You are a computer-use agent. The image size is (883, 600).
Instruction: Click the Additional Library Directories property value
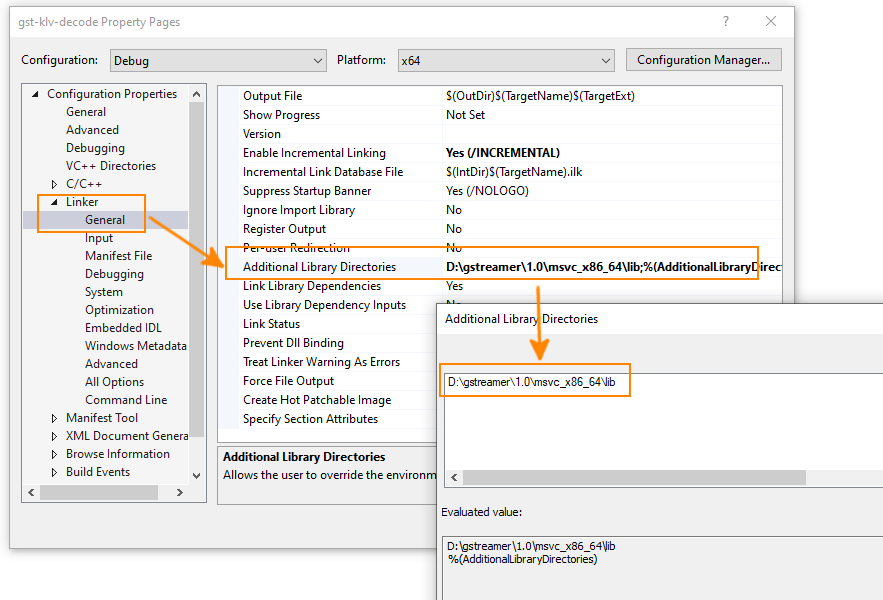610,267
